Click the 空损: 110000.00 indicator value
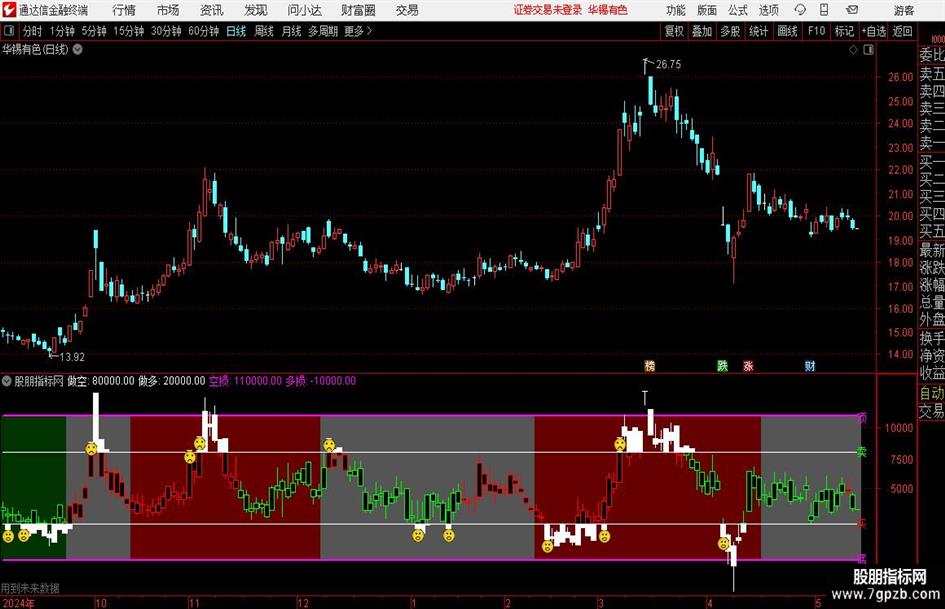Viewport: 945px width, 609px height. pos(245,380)
